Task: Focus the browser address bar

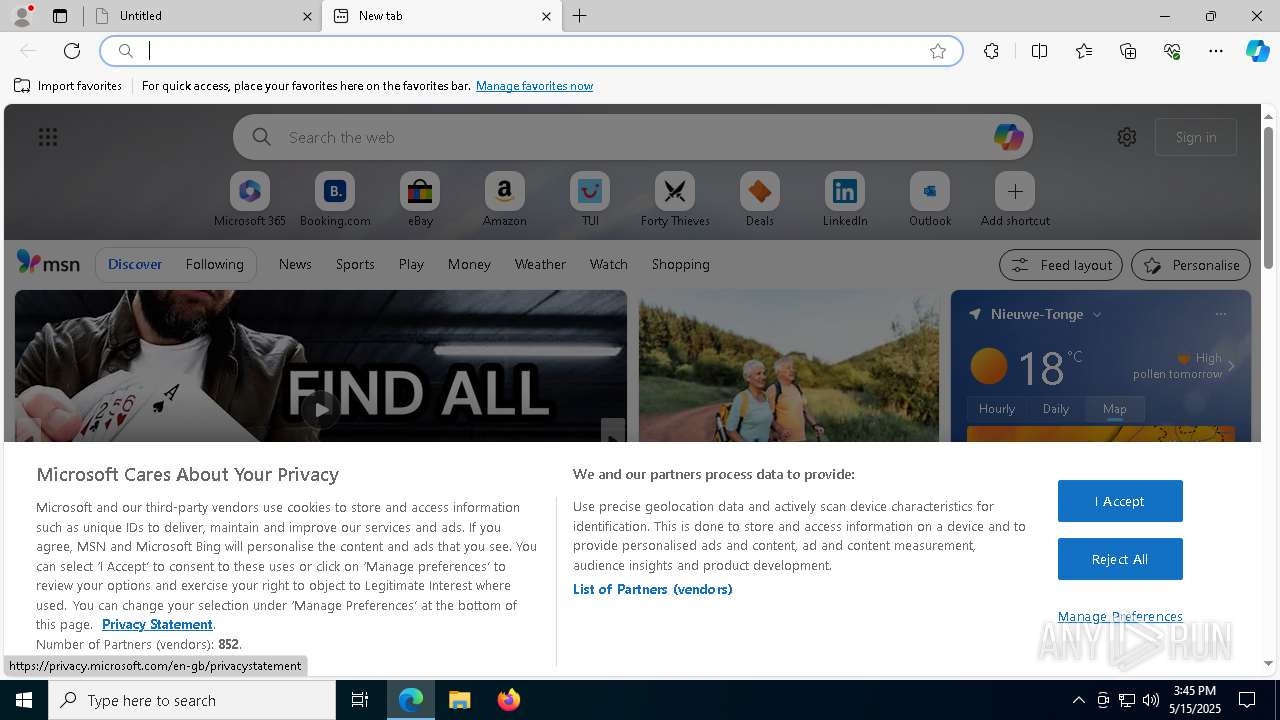Action: coord(530,51)
